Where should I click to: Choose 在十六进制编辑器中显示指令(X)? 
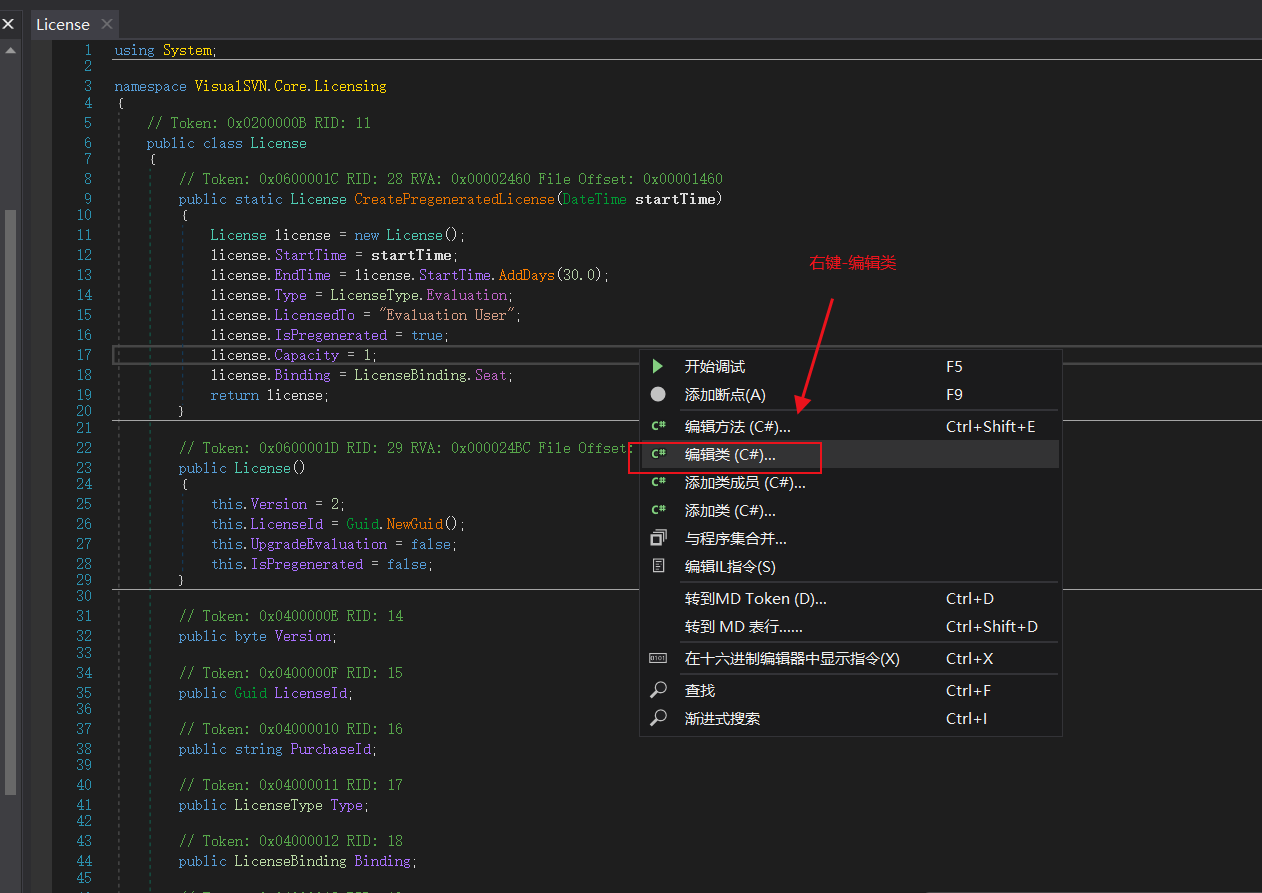pyautogui.click(x=850, y=658)
